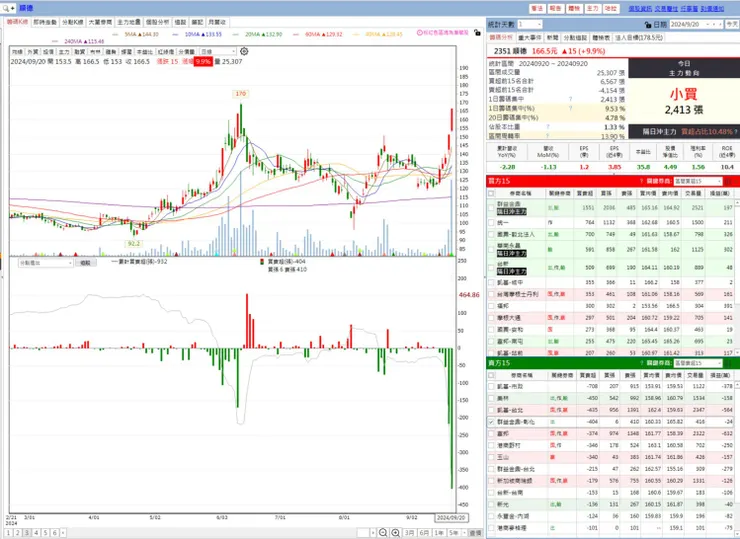Open the 新聞 tab in right panel

552,37
